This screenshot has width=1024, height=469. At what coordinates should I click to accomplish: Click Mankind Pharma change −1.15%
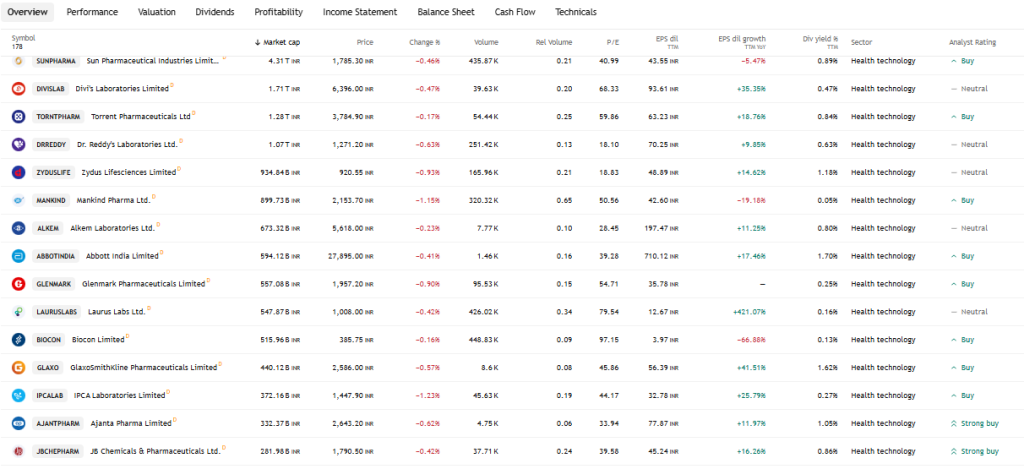click(428, 201)
